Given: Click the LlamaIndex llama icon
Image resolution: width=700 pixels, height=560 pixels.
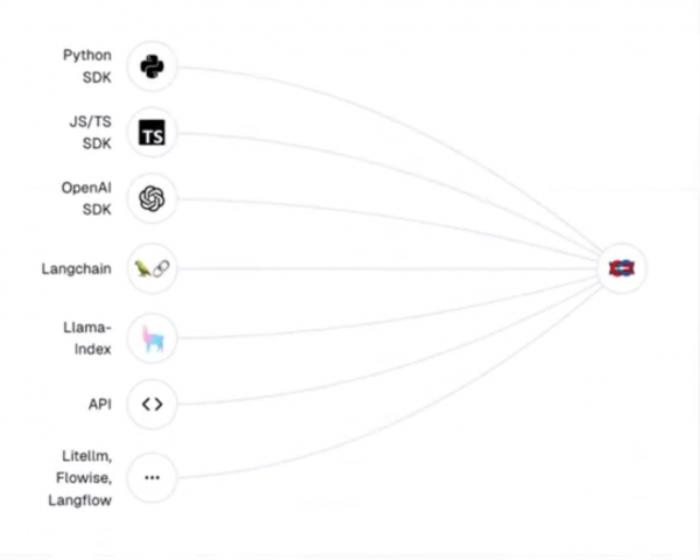Looking at the screenshot, I should point(153,338).
